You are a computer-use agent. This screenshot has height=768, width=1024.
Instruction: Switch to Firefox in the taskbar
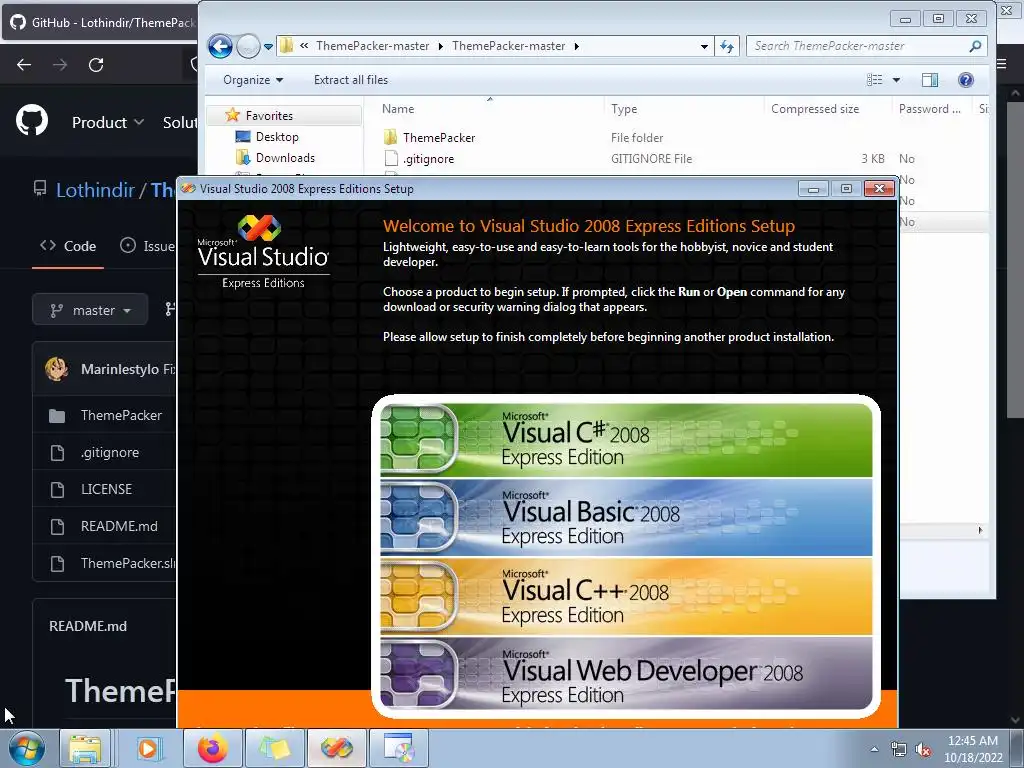tap(212, 748)
